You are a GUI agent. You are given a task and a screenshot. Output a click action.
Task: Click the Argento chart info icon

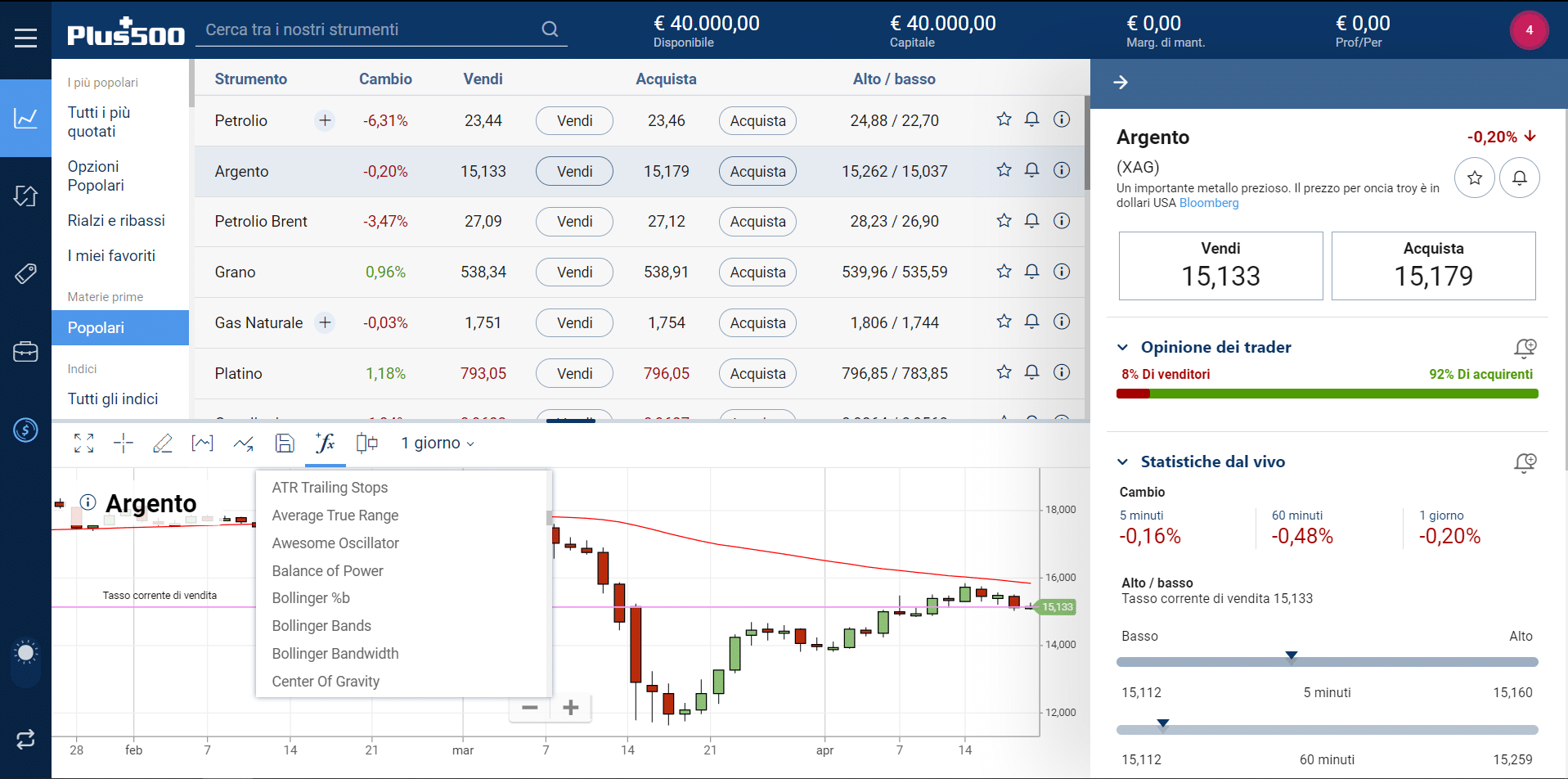[88, 502]
